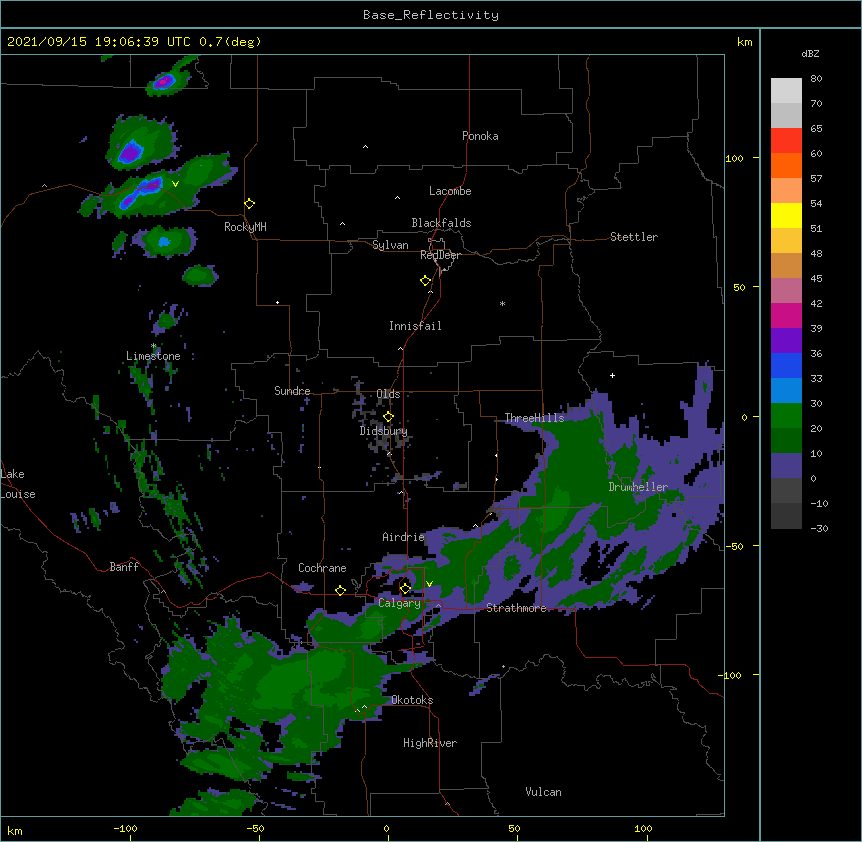Click the Vulcan town label
862x842 pixels.
pyautogui.click(x=543, y=792)
